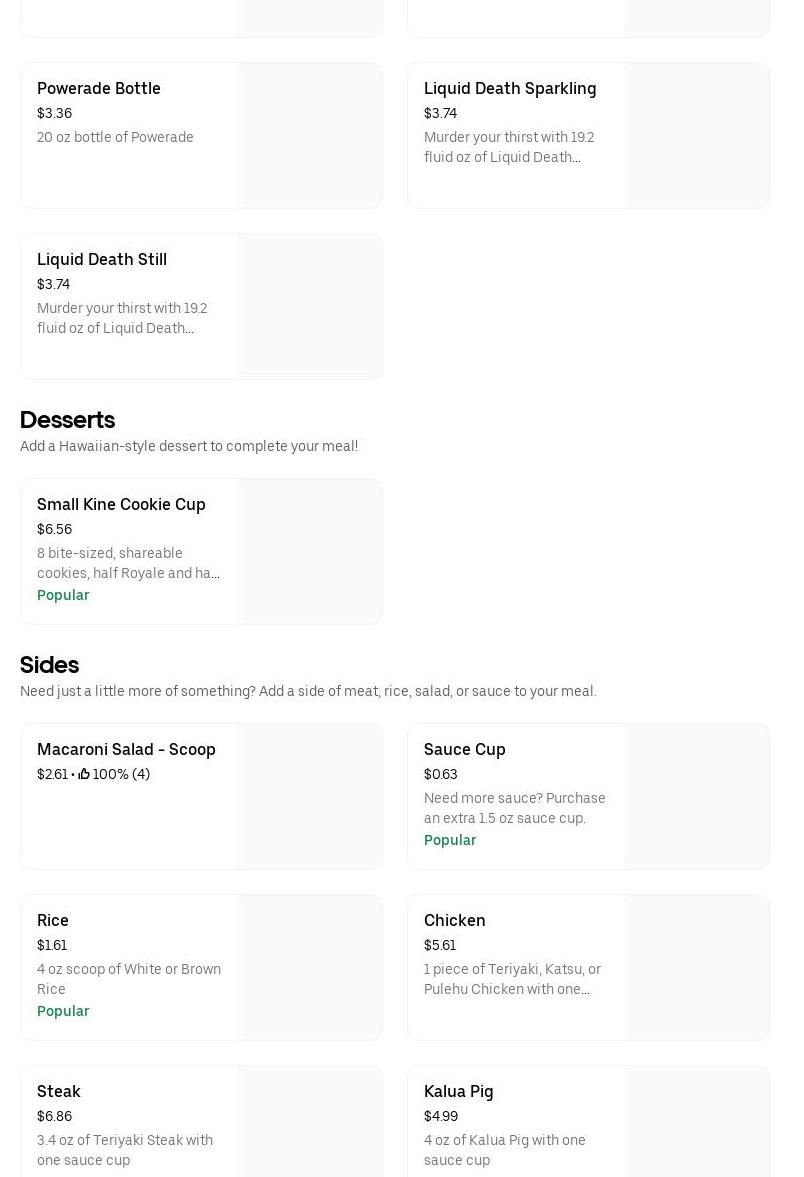The height and width of the screenshot is (1177, 804).
Task: Click the Small Kine Cookie Cup image thumbnail
Action: point(310,552)
